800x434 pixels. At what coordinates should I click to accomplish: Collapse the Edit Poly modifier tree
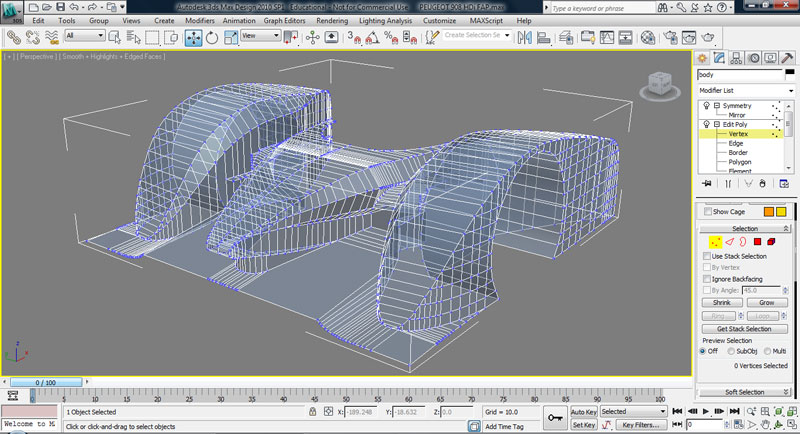click(717, 124)
